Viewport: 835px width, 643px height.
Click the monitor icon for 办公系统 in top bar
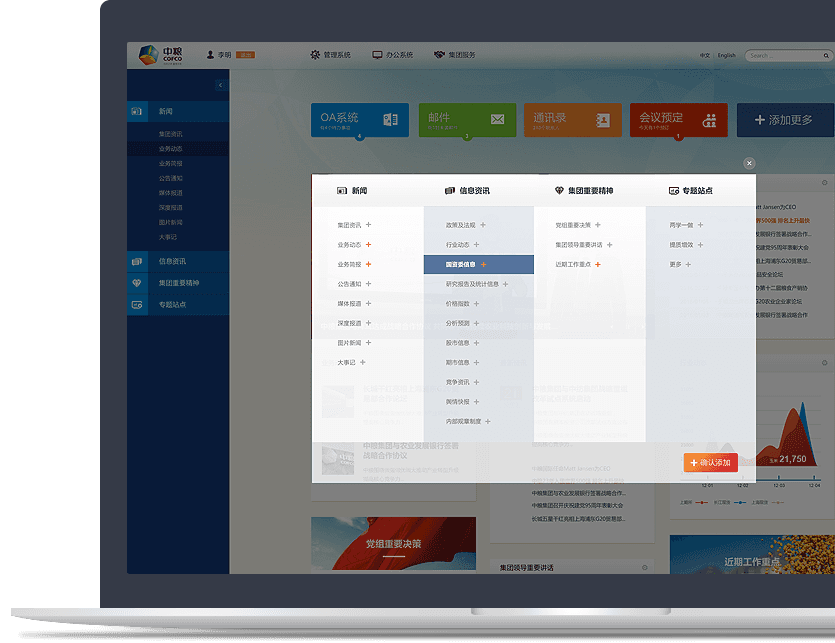click(377, 55)
